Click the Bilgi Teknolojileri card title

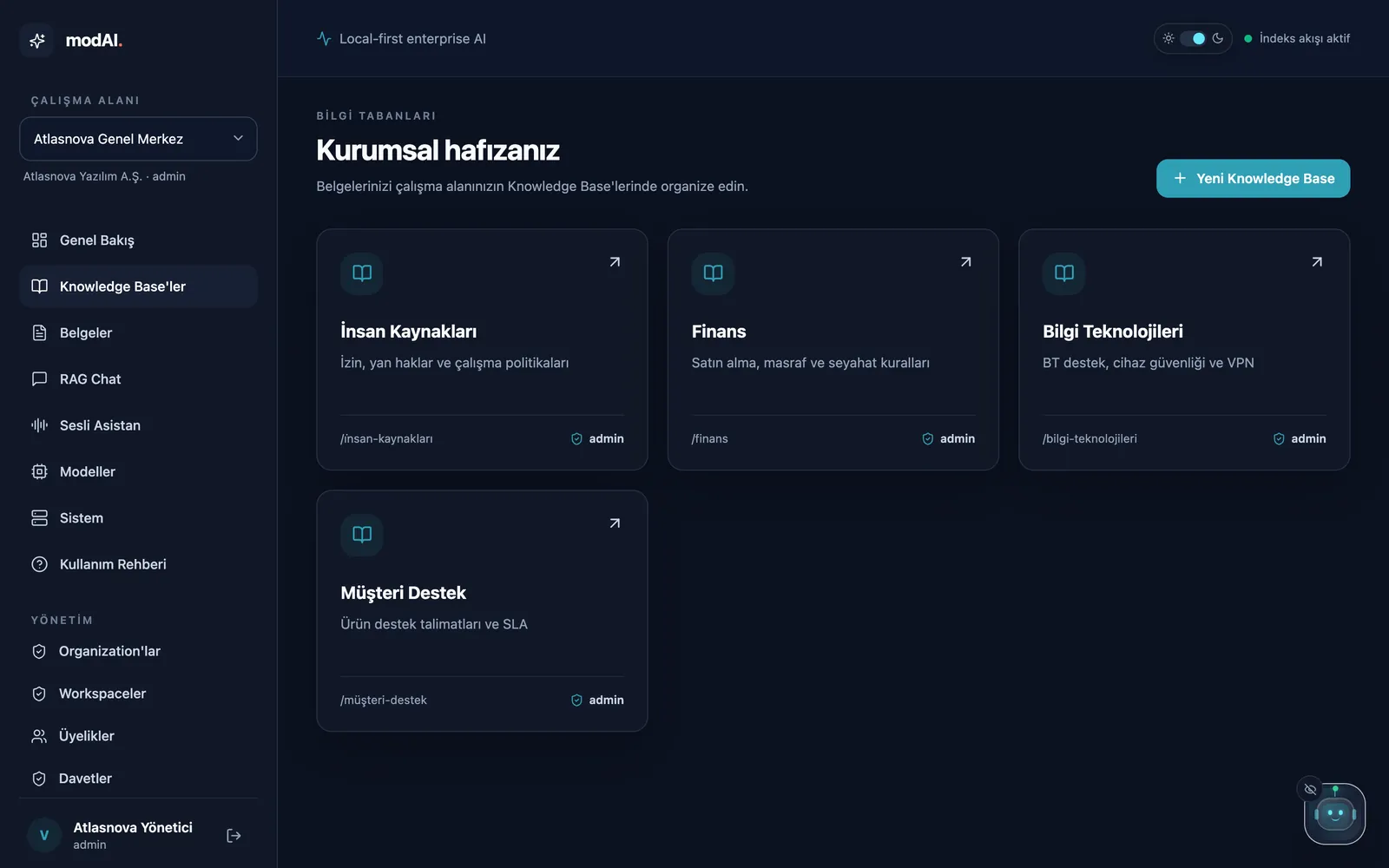[1113, 332]
